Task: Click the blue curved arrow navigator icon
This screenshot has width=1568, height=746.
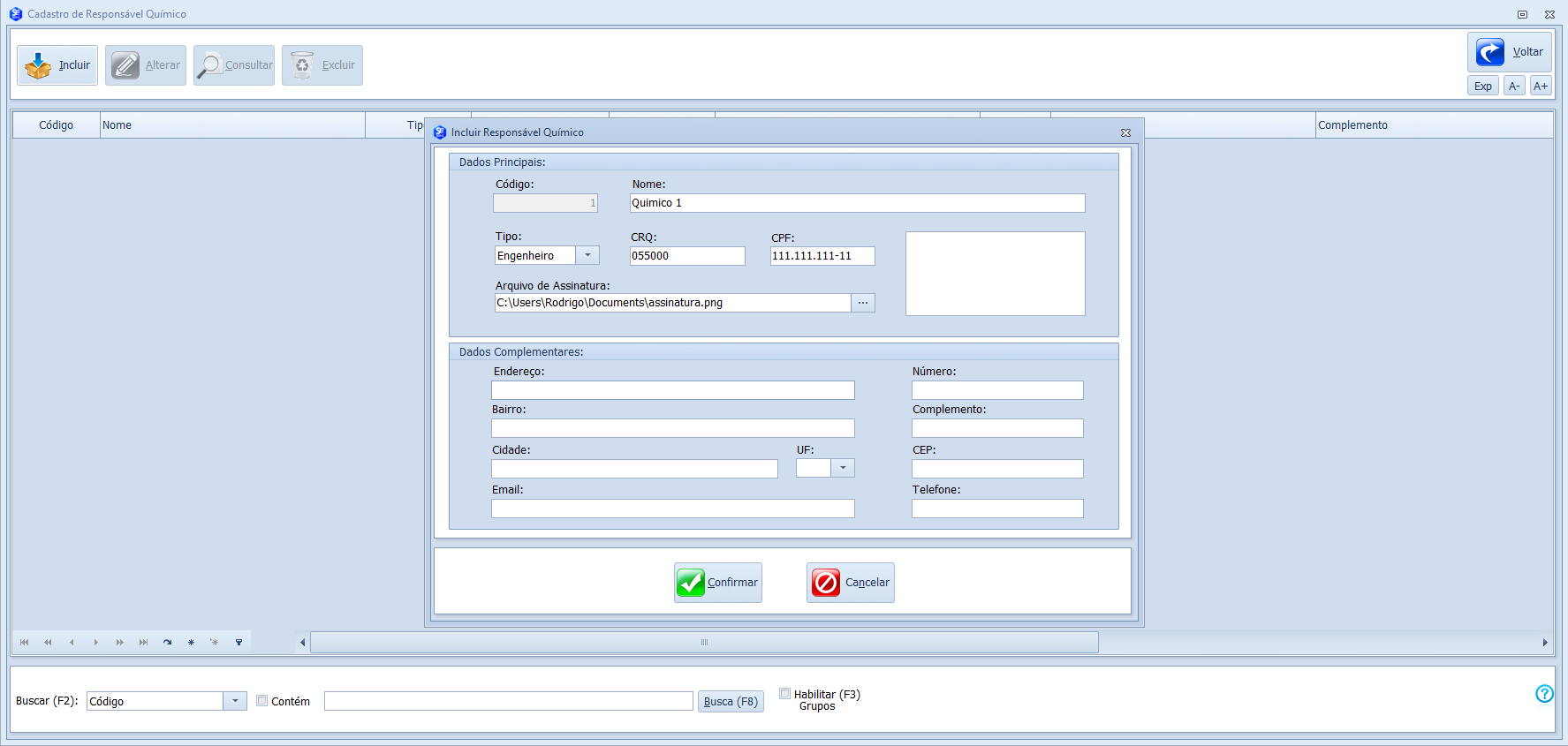Action: click(x=167, y=643)
